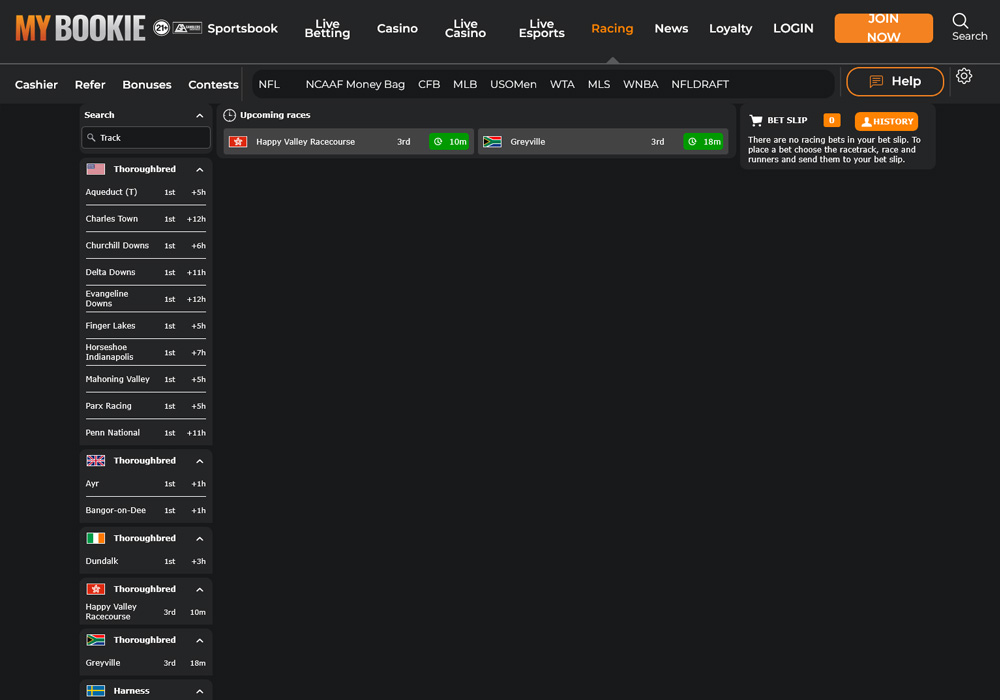Click the South Africa flag beside Greyville
Screen dimensions: 1000x700
(x=492, y=141)
